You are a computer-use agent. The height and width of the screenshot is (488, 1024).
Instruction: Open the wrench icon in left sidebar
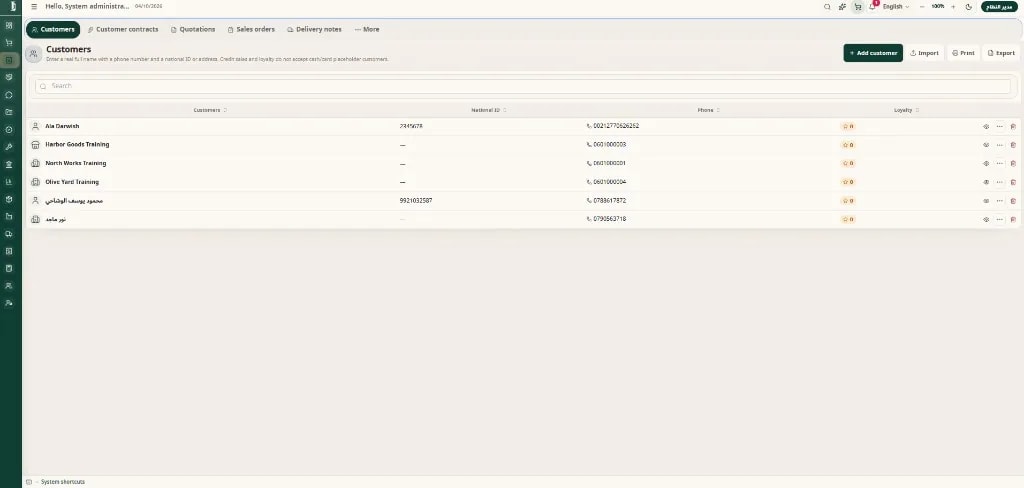pos(8,147)
